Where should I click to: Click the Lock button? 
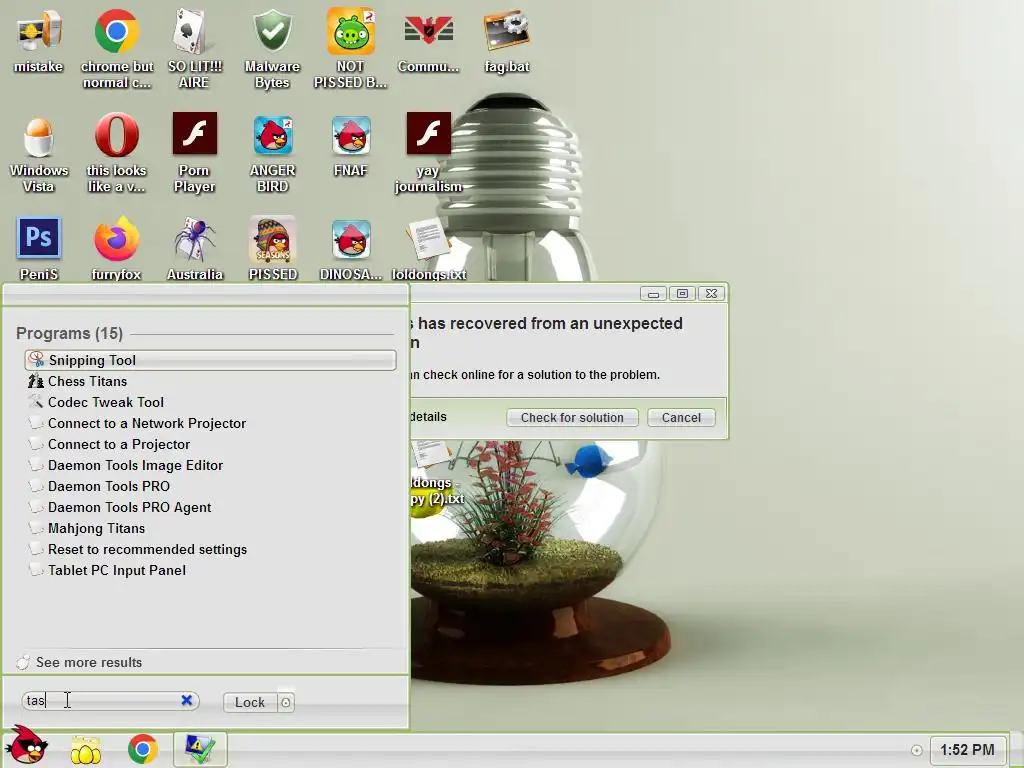249,702
